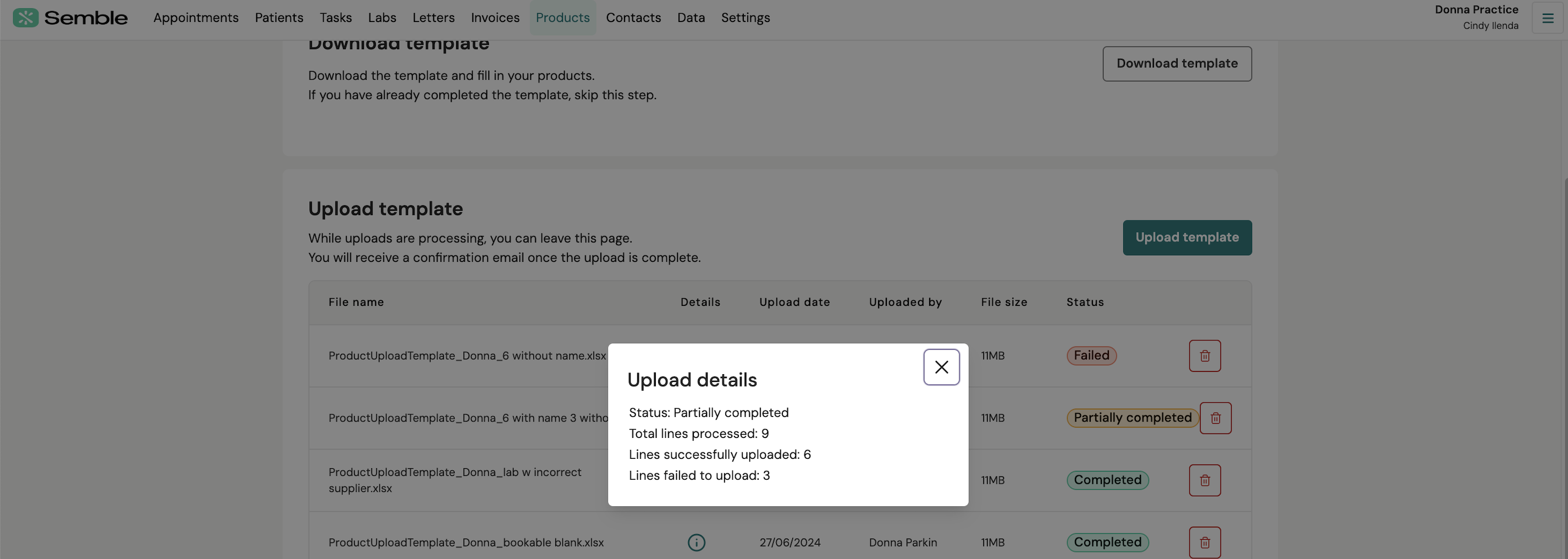The height and width of the screenshot is (559, 1568).
Task: Click the Upload template button
Action: [1187, 238]
